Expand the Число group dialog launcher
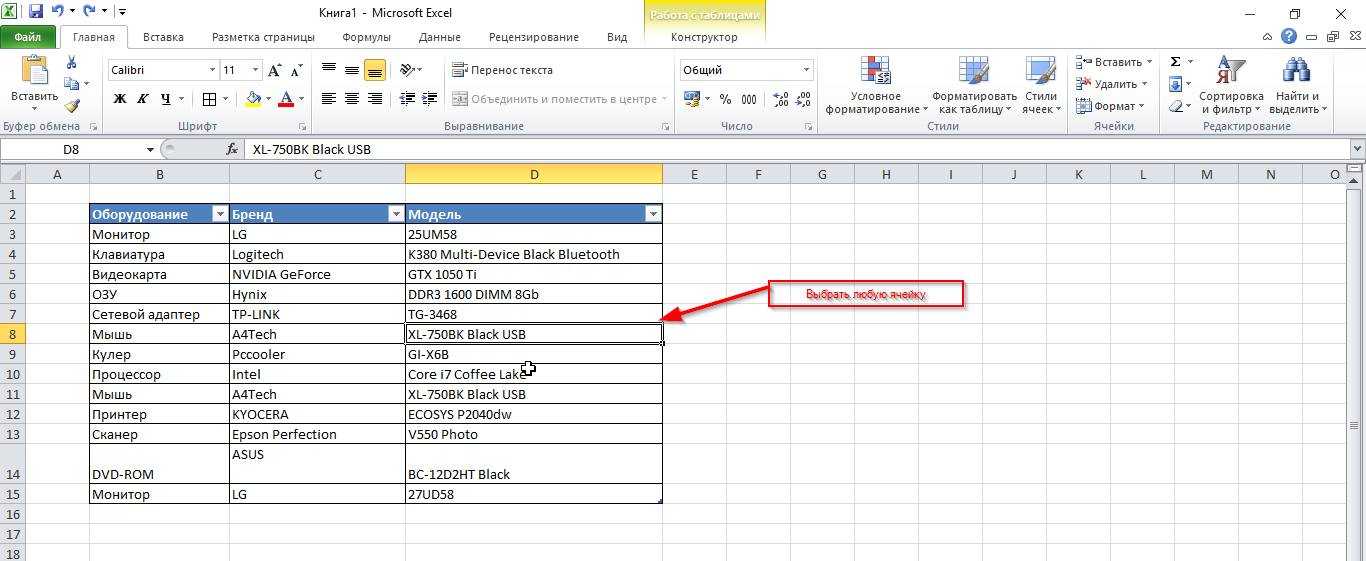 point(809,127)
